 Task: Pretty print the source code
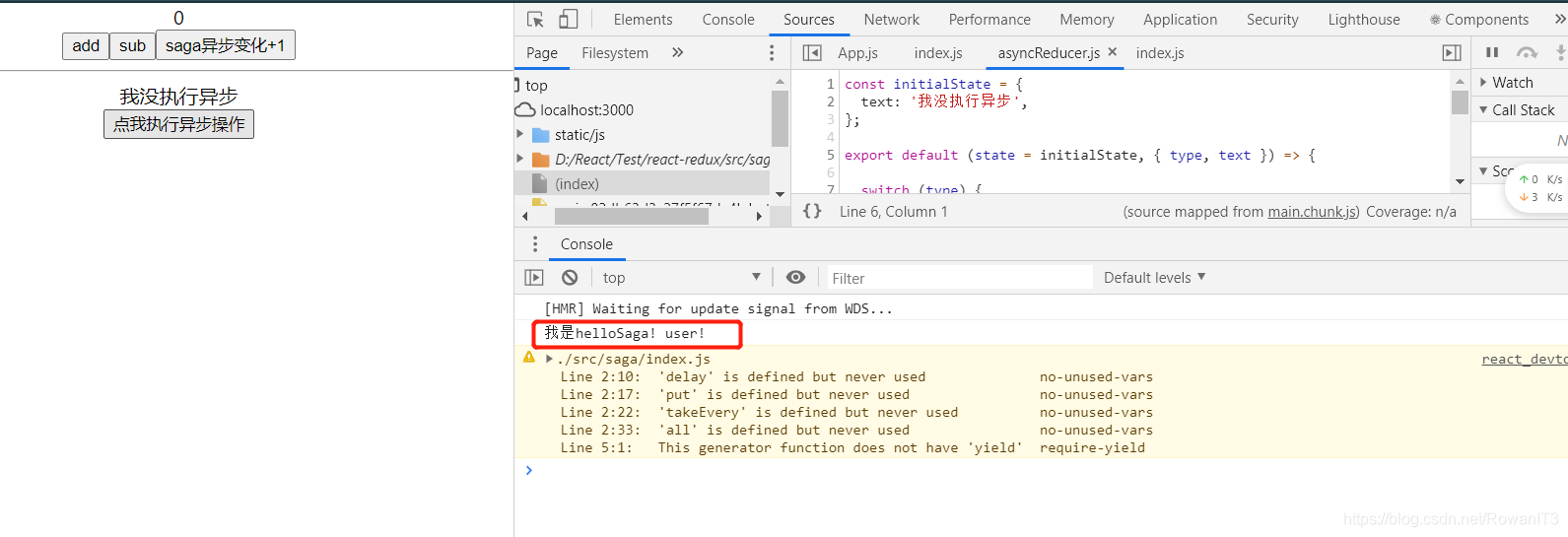click(812, 211)
